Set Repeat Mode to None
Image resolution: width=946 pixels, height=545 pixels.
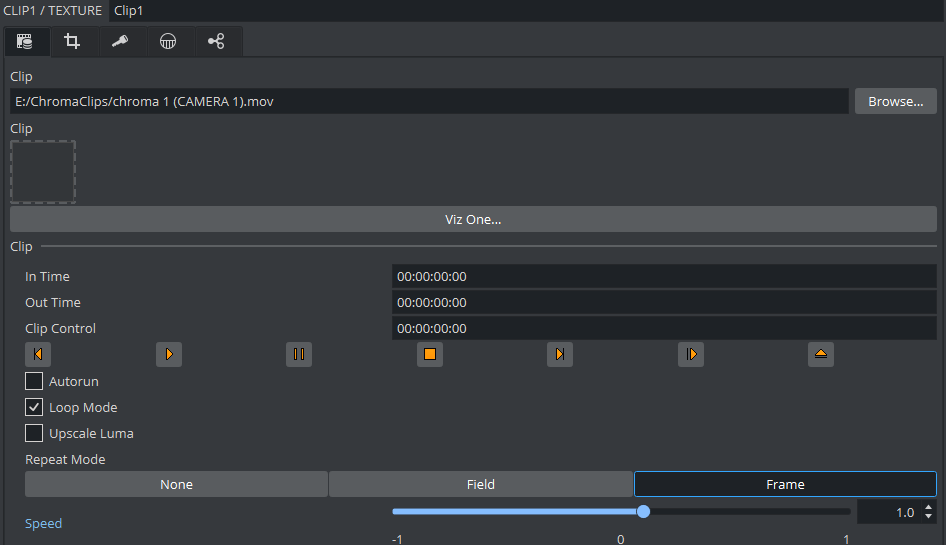(x=176, y=484)
